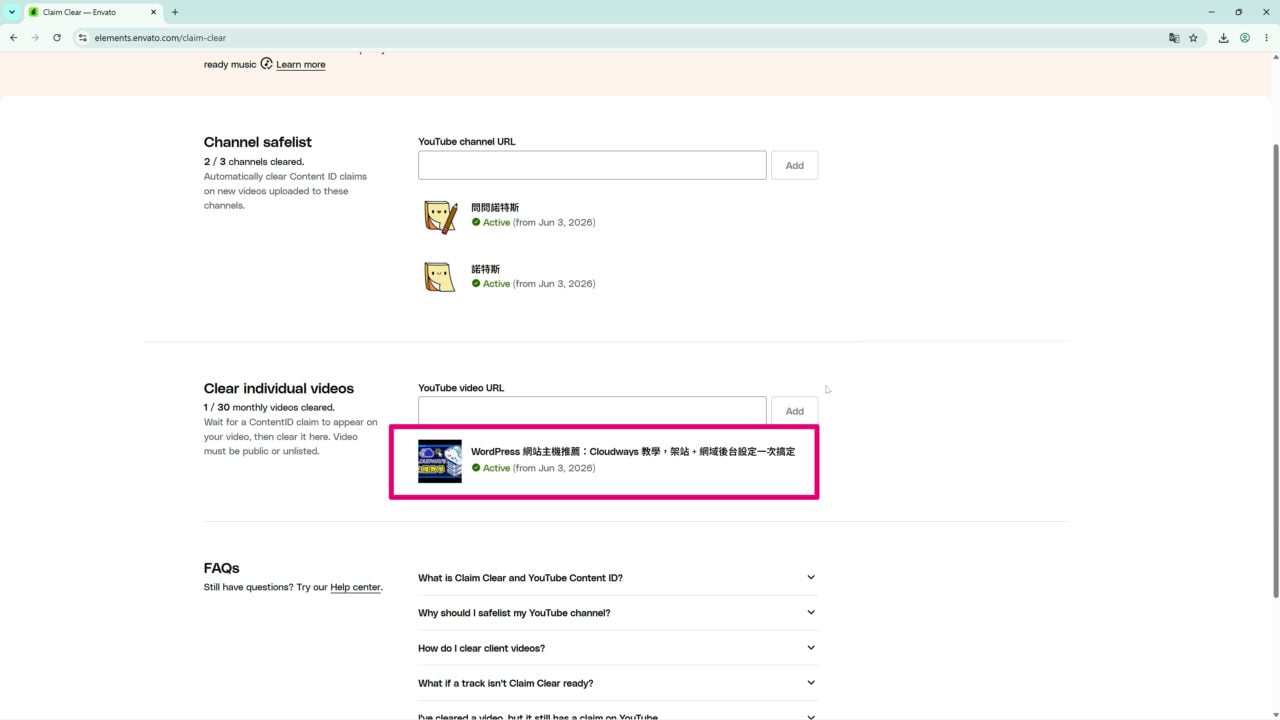Expand "What is Claim Clear and YouTube Content ID?"
1280x720 pixels.
tap(618, 578)
